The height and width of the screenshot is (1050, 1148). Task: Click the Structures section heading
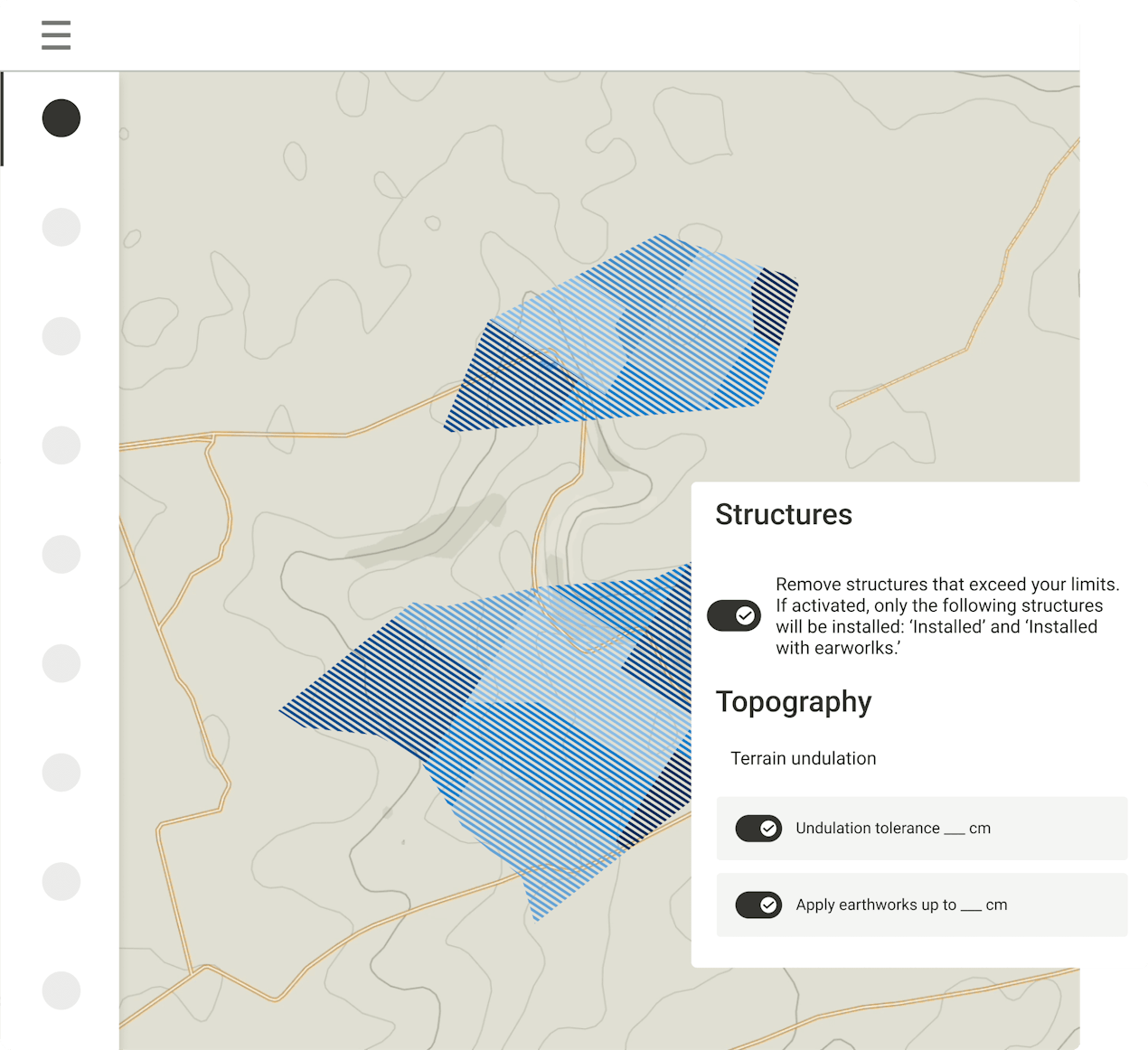pyautogui.click(x=784, y=514)
